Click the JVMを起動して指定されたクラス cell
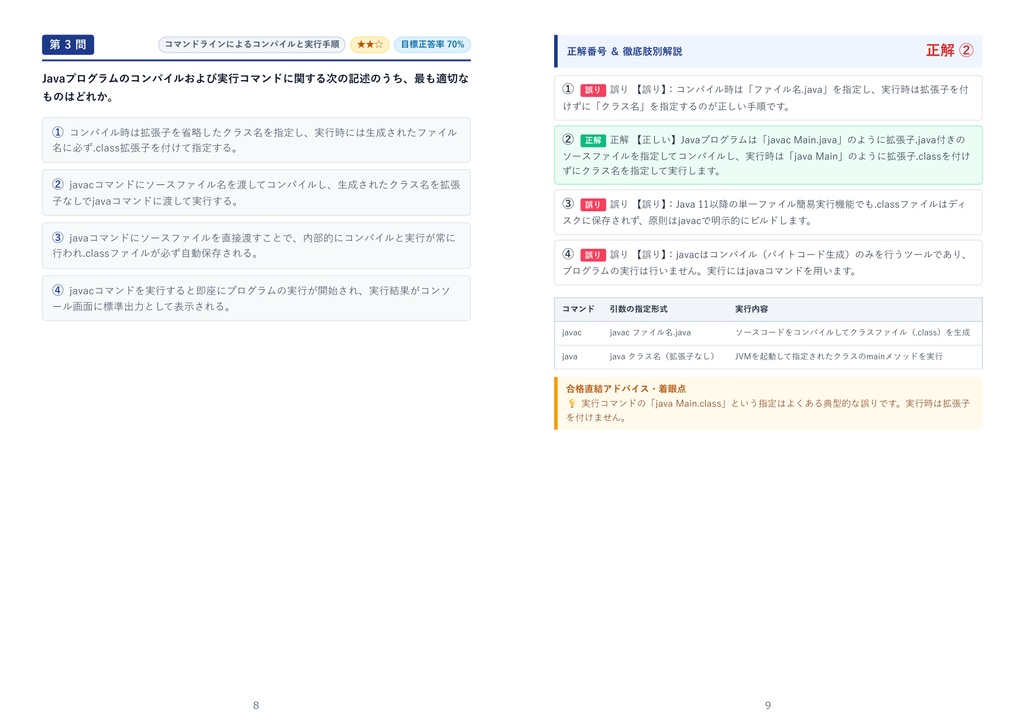The width and height of the screenshot is (1024, 727). (x=839, y=357)
